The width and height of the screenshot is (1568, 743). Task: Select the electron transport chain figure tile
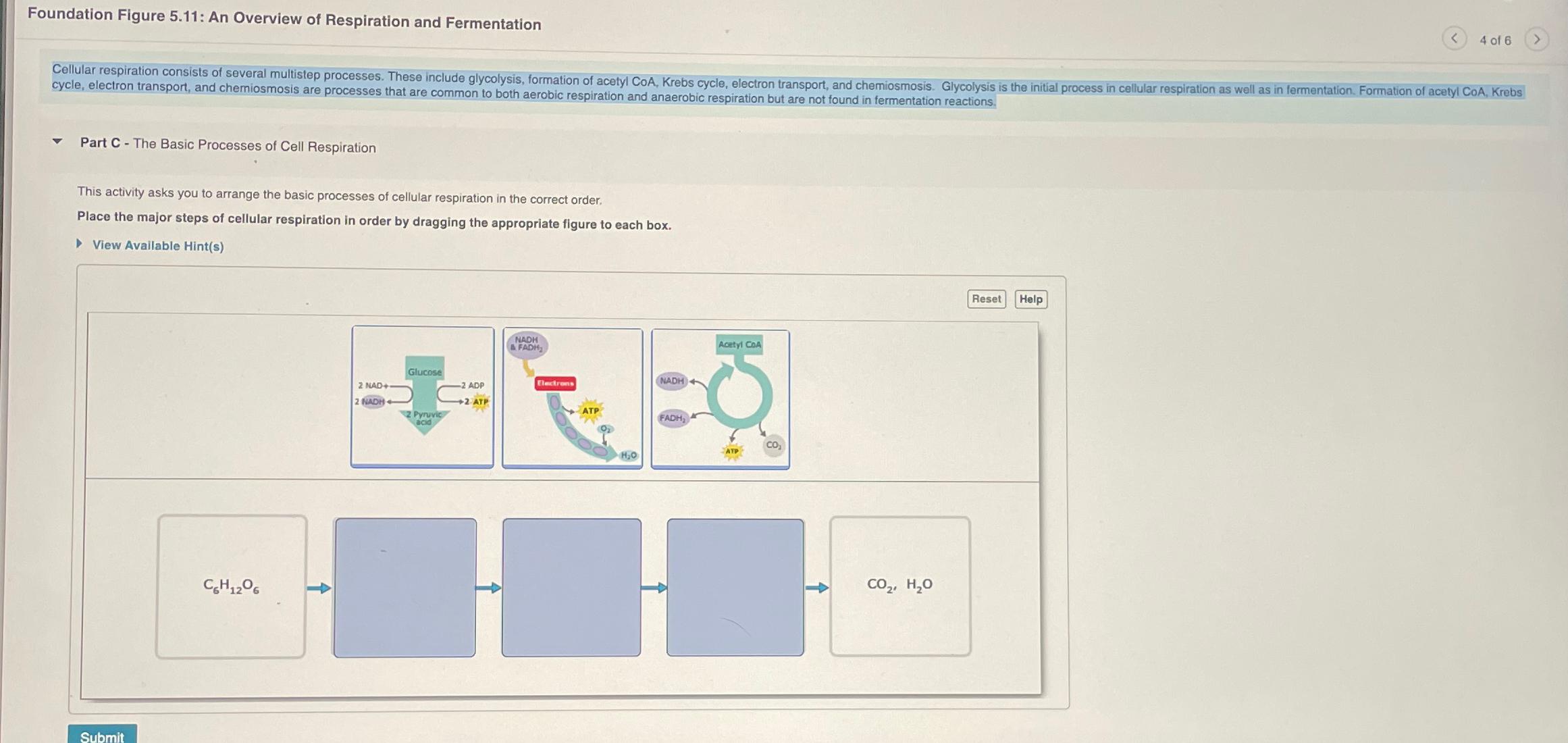pyautogui.click(x=572, y=399)
